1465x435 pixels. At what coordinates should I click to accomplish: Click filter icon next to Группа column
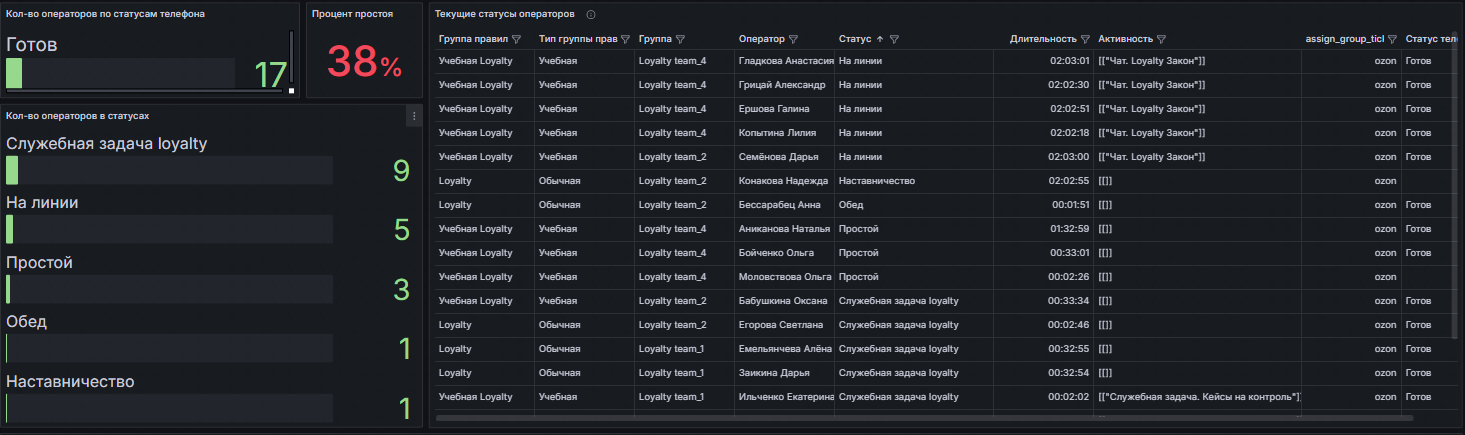pyautogui.click(x=680, y=39)
